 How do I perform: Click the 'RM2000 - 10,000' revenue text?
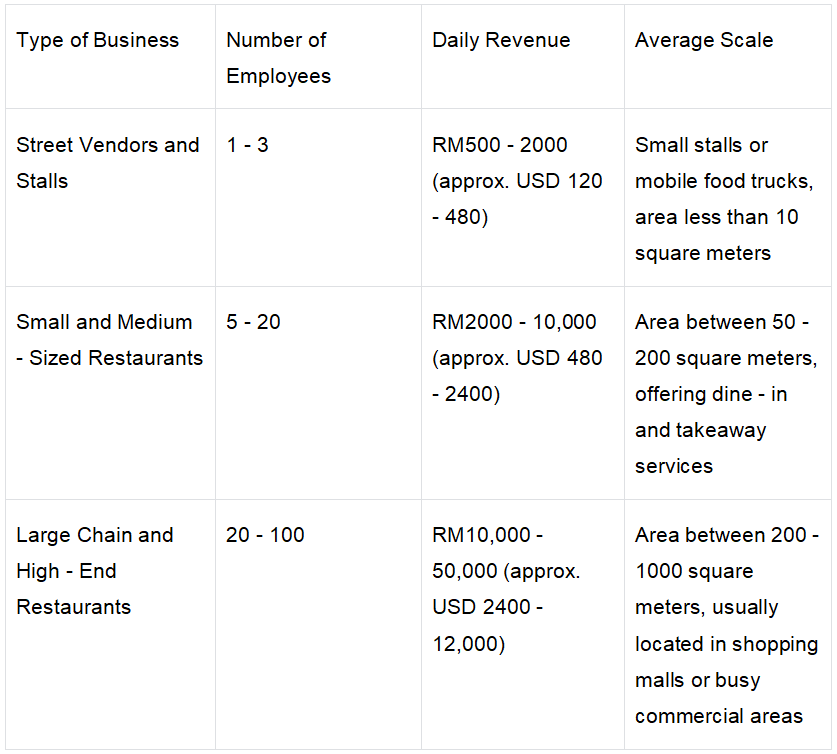coord(514,322)
